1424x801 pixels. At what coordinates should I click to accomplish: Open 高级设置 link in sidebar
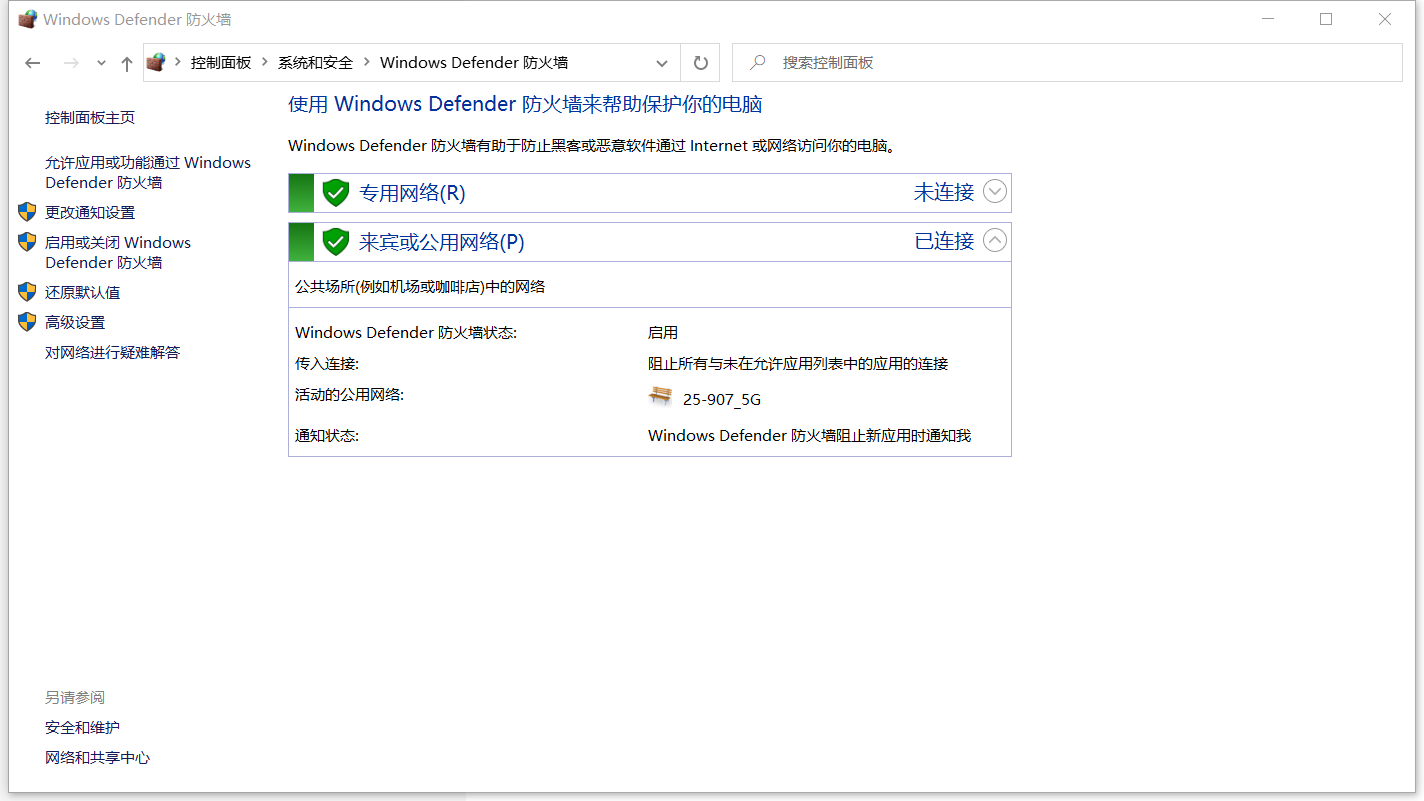pos(75,322)
